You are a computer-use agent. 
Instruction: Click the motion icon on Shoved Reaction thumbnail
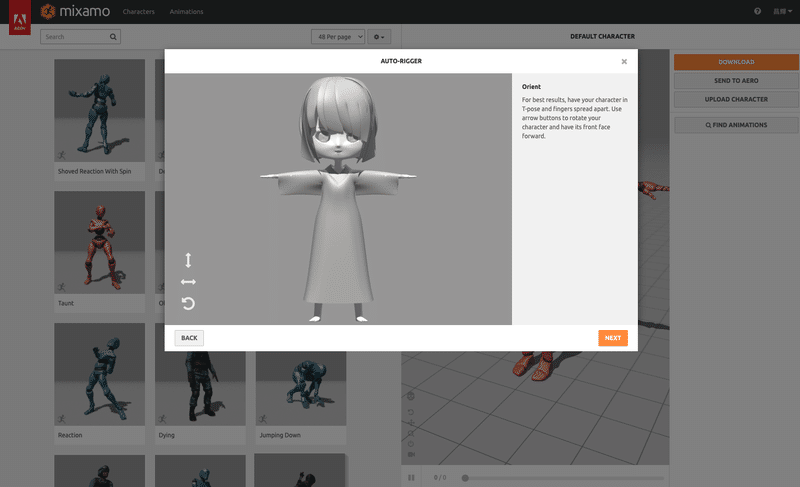[x=62, y=155]
